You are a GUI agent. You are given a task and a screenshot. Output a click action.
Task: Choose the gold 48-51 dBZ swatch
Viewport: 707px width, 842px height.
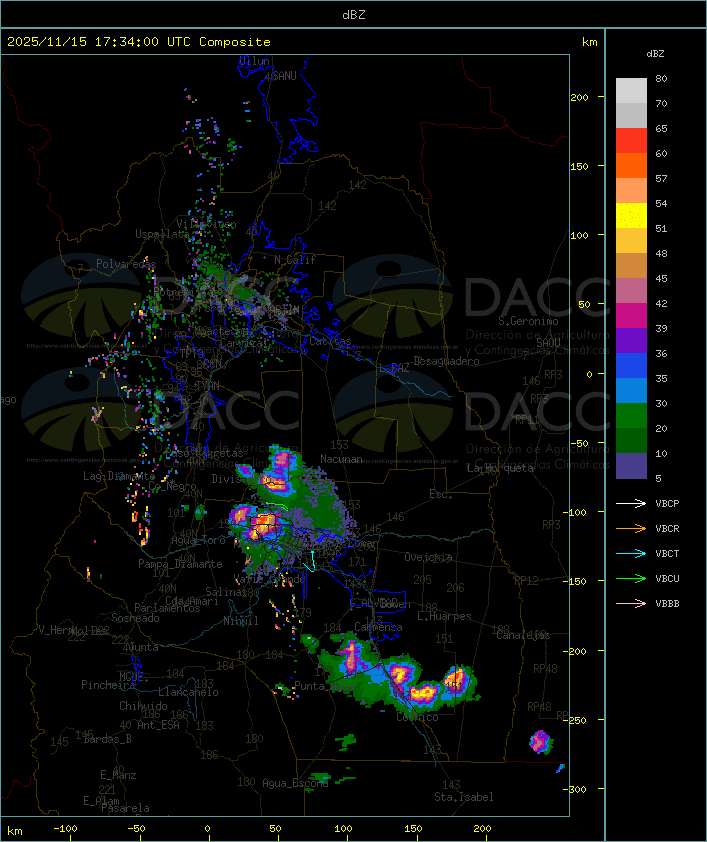pos(631,241)
